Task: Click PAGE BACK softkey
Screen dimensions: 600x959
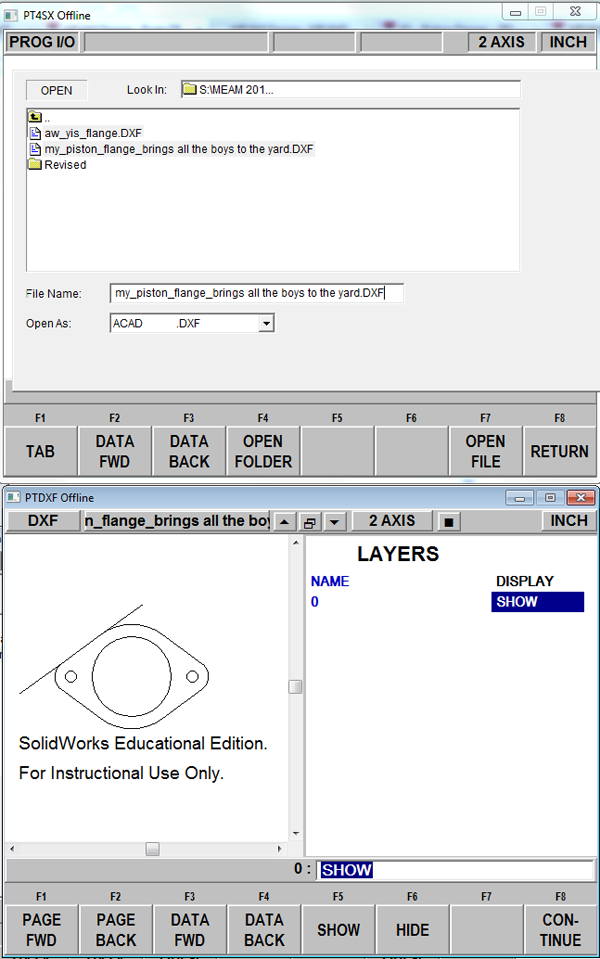Action: pos(116,930)
